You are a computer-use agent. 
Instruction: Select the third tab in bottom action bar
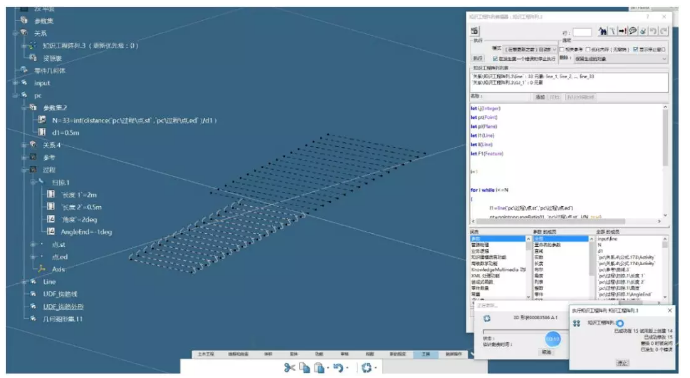[268, 354]
